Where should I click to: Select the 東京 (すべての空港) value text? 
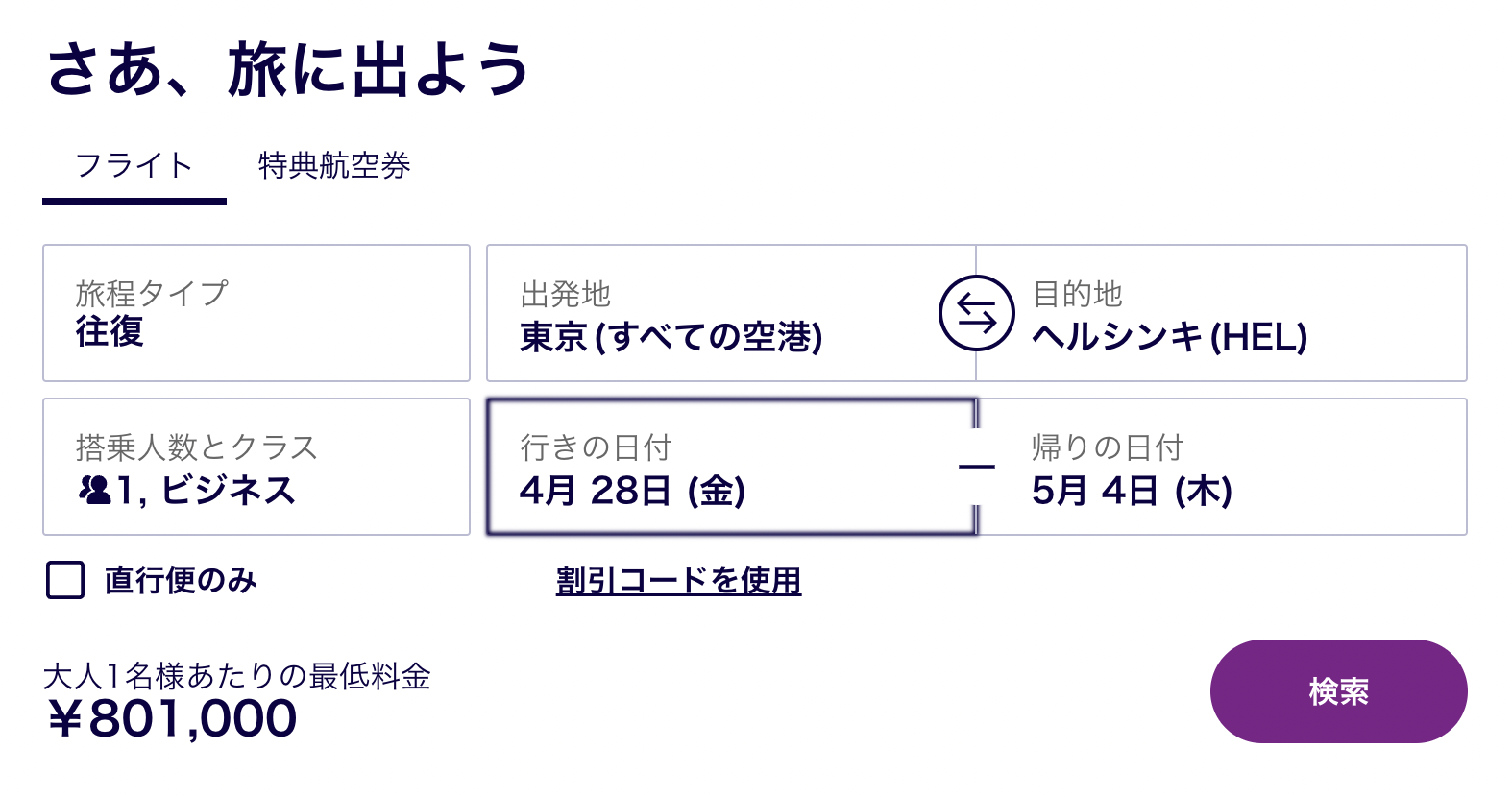click(x=671, y=337)
